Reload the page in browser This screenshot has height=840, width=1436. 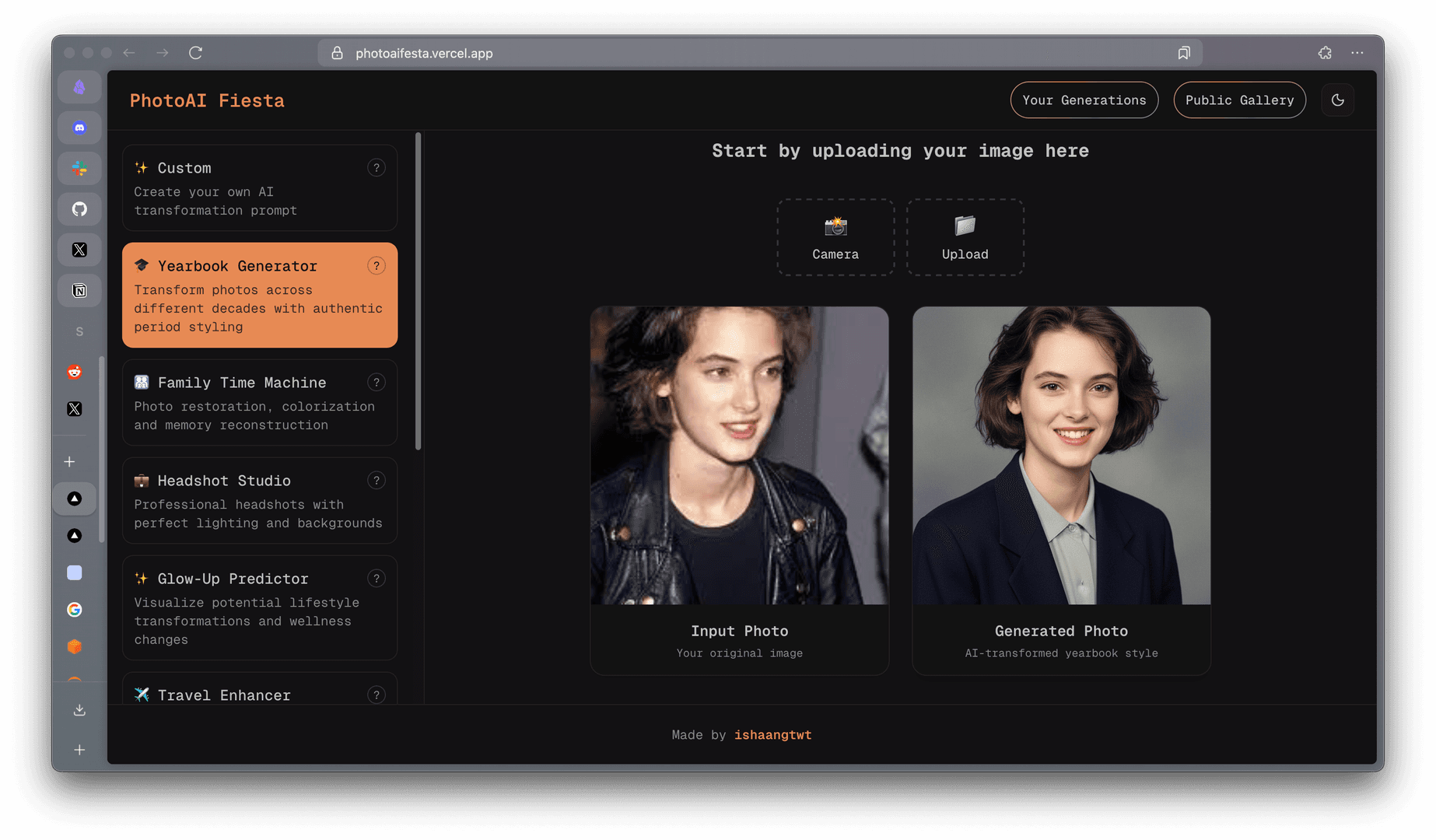click(196, 53)
